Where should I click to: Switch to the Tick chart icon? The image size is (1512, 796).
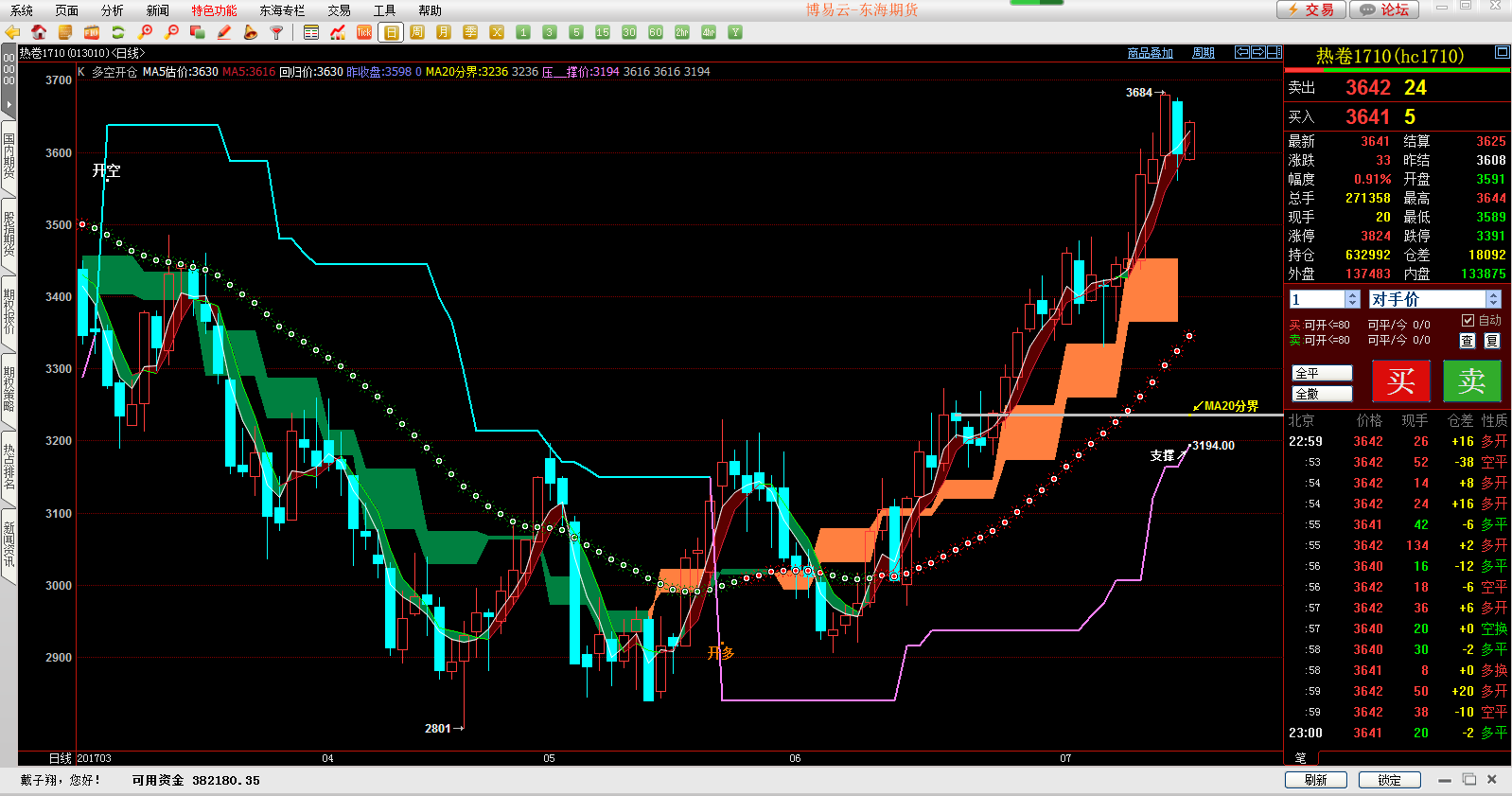(363, 32)
